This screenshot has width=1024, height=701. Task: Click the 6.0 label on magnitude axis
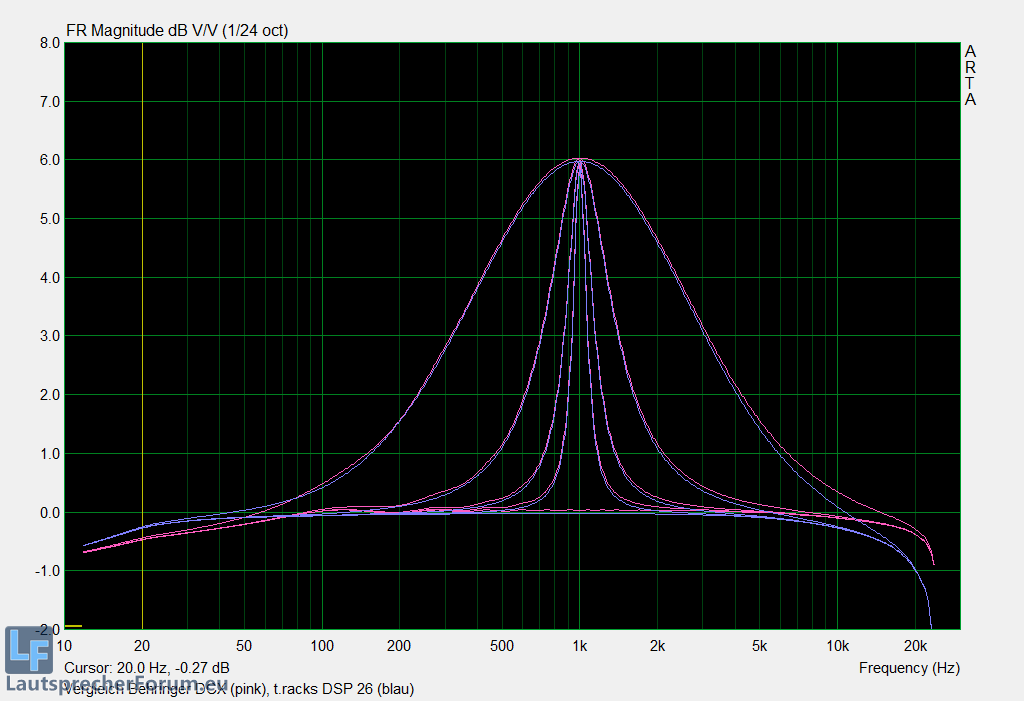[49, 160]
